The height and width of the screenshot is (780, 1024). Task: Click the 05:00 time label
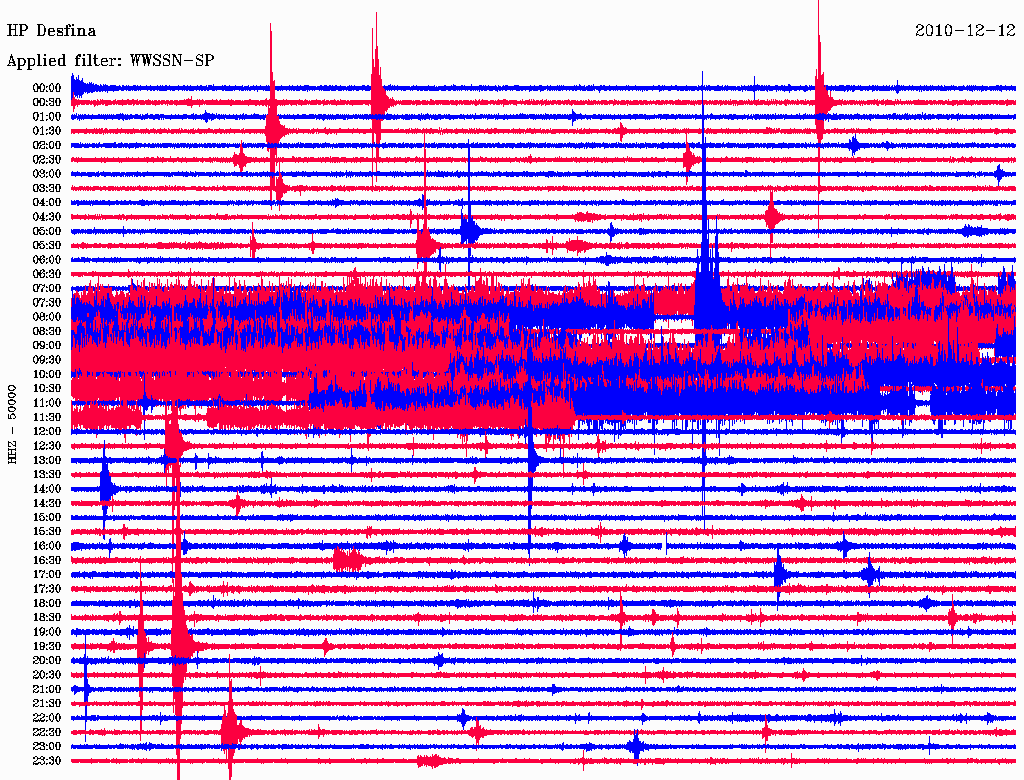tap(47, 231)
